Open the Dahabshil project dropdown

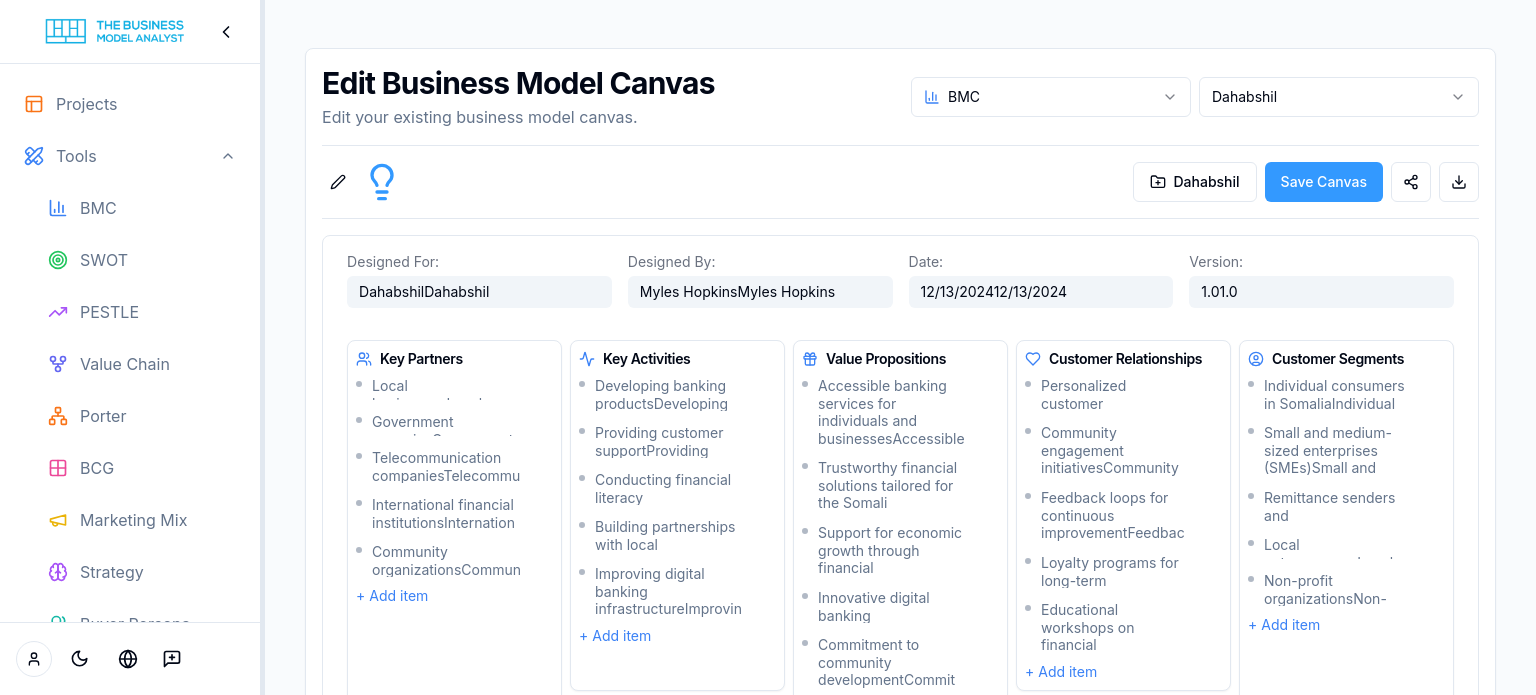(1338, 97)
